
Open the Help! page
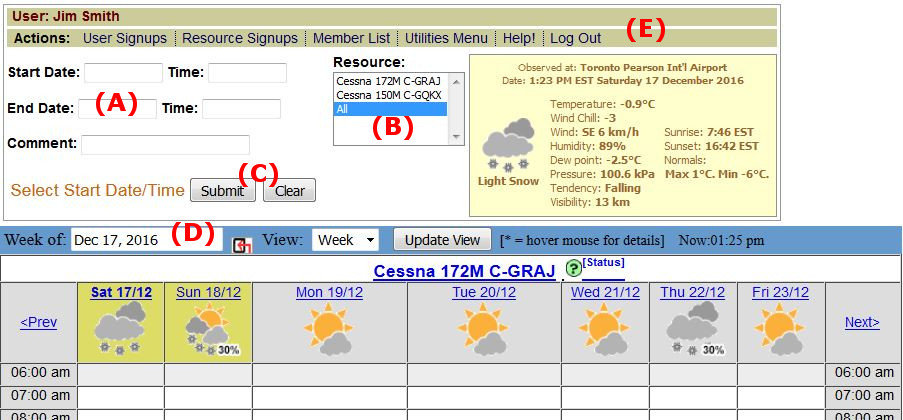[519, 39]
